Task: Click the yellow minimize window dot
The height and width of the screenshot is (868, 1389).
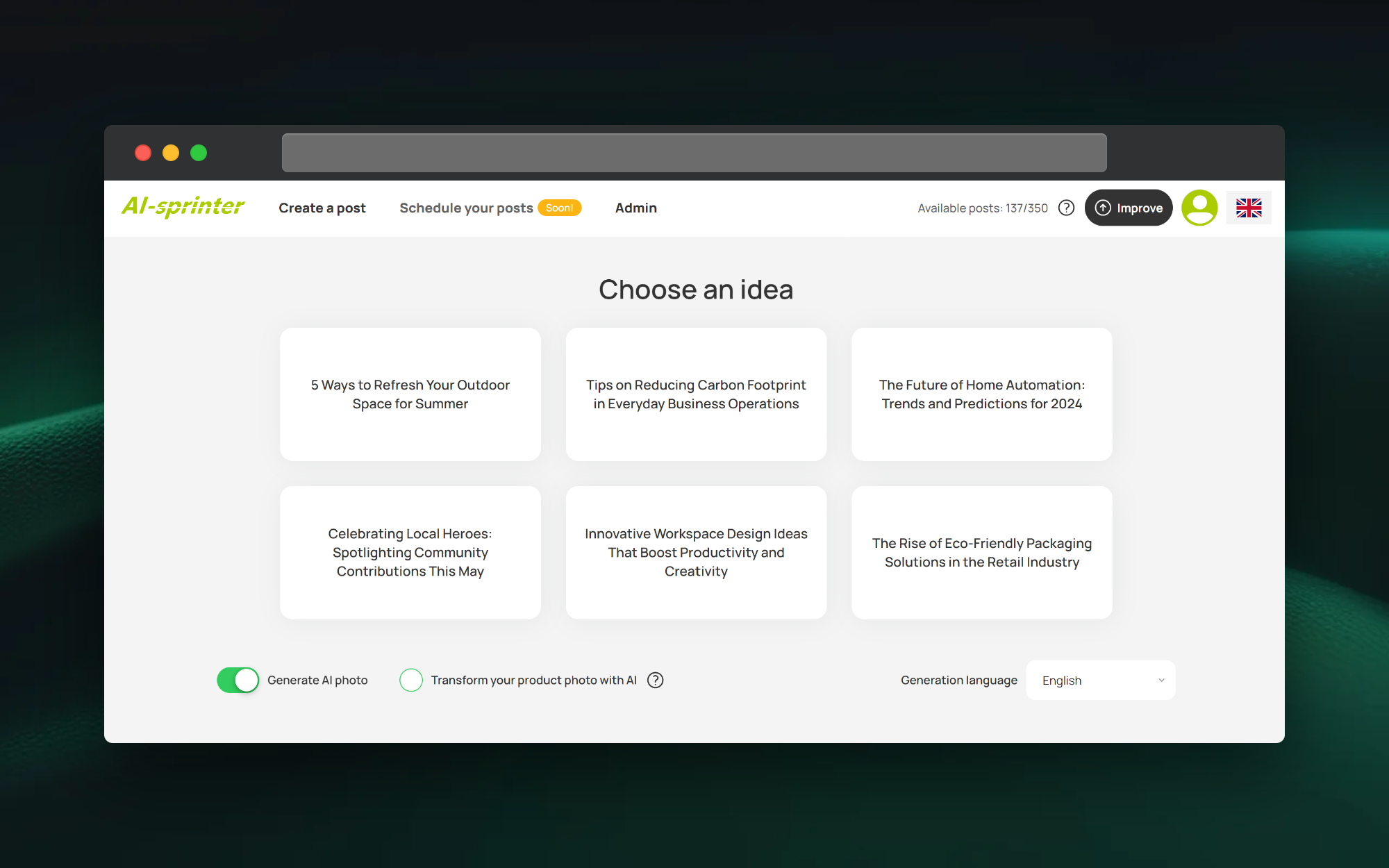Action: [x=171, y=153]
